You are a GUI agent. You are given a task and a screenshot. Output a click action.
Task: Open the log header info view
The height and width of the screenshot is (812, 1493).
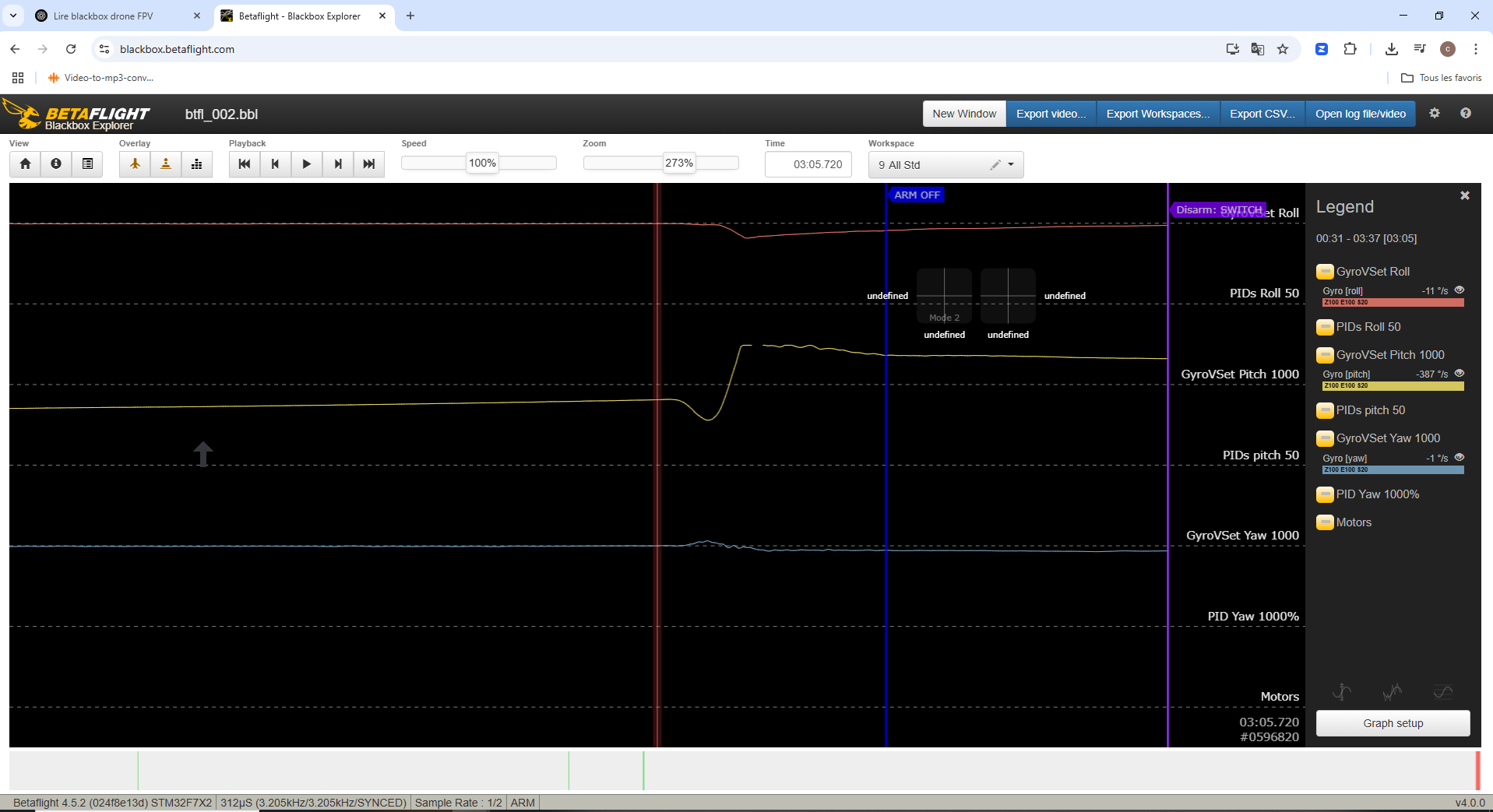pos(56,163)
